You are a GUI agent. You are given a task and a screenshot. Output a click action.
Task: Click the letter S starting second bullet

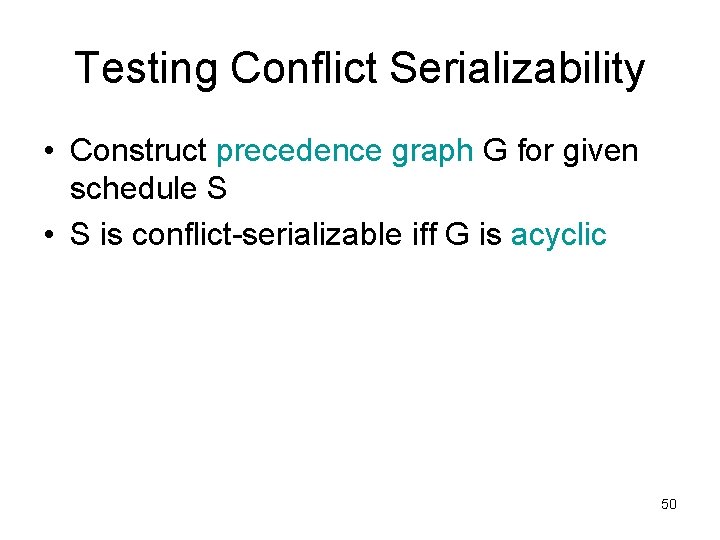pyautogui.click(x=80, y=234)
